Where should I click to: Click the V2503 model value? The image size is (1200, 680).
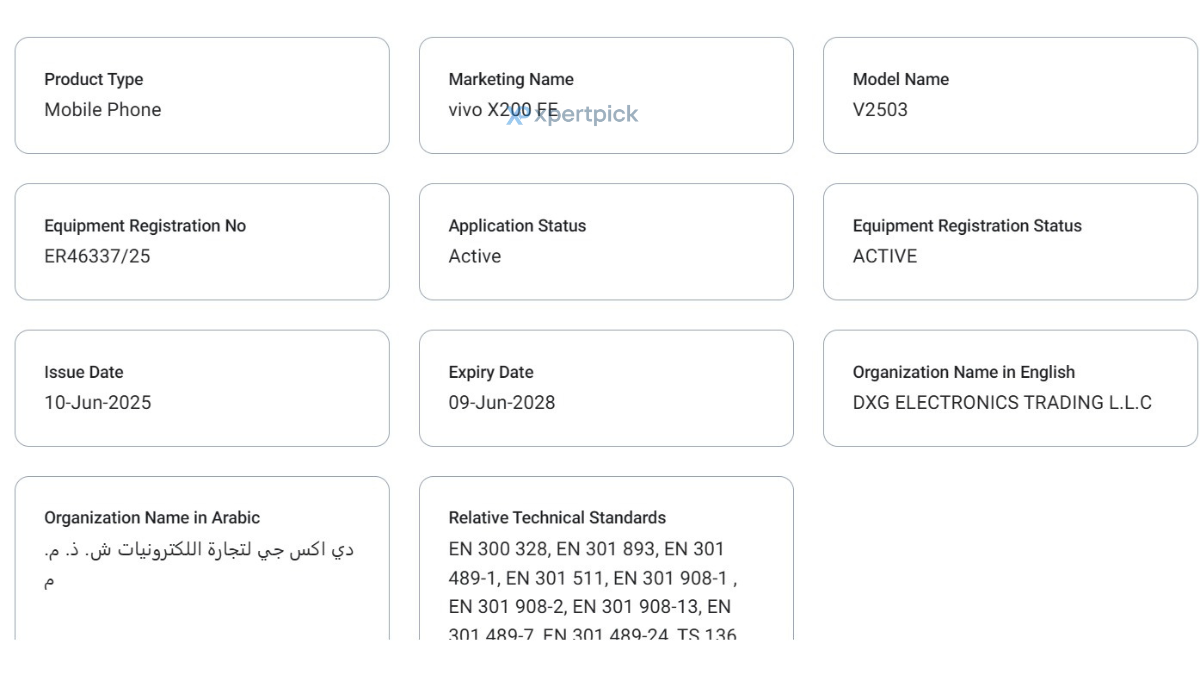click(x=880, y=110)
